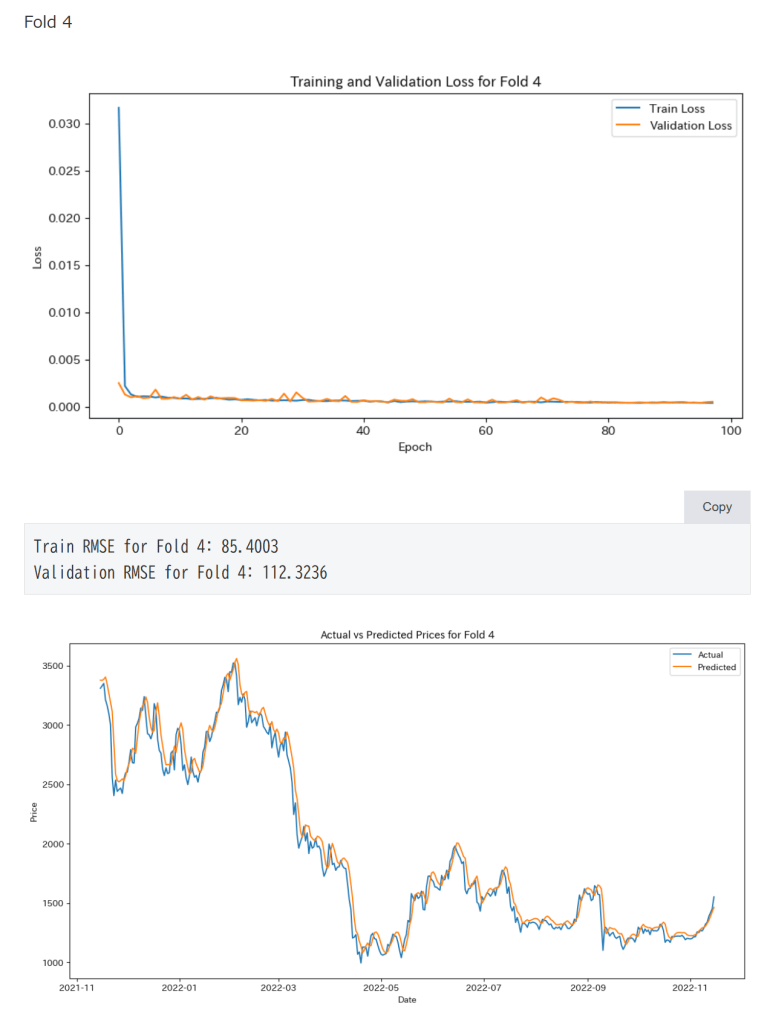Select the "Train Loss" legend label

coord(678,109)
